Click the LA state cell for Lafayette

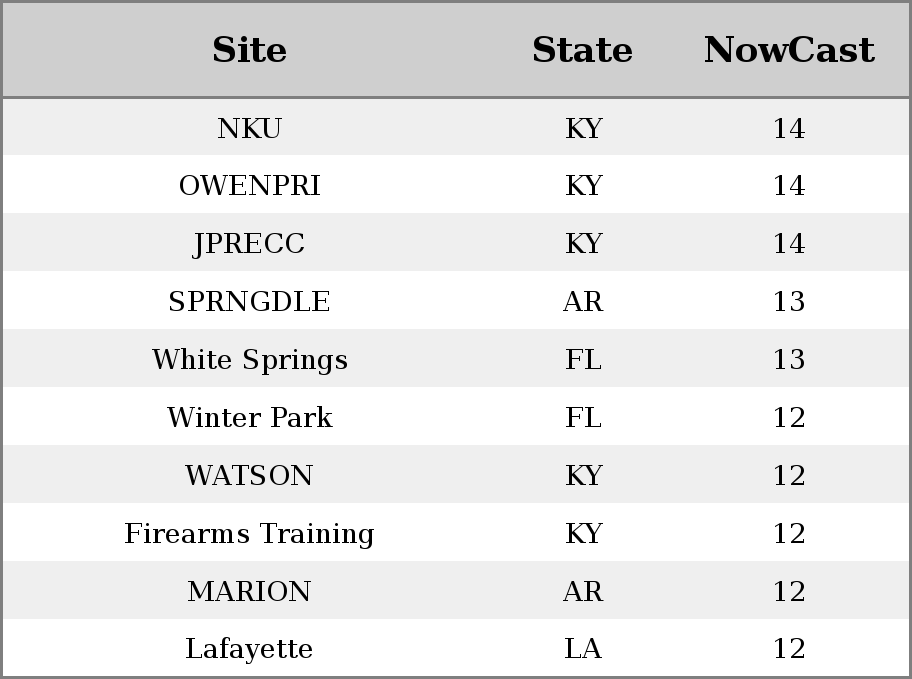583,649
